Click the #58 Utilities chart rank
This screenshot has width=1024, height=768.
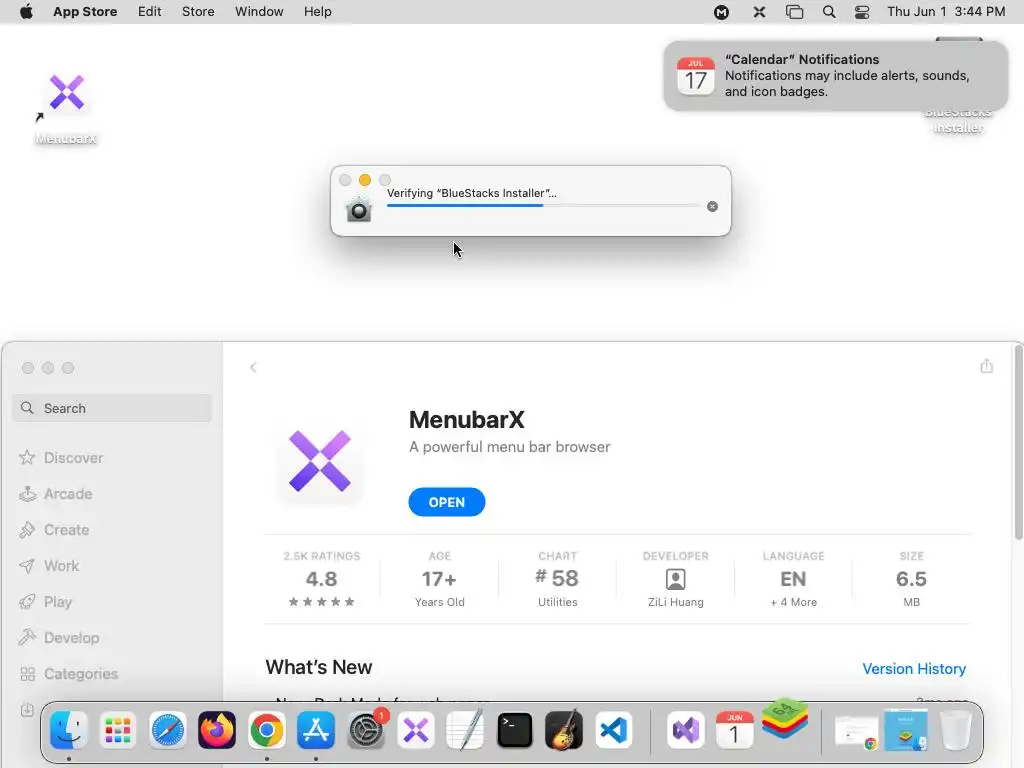(558, 579)
